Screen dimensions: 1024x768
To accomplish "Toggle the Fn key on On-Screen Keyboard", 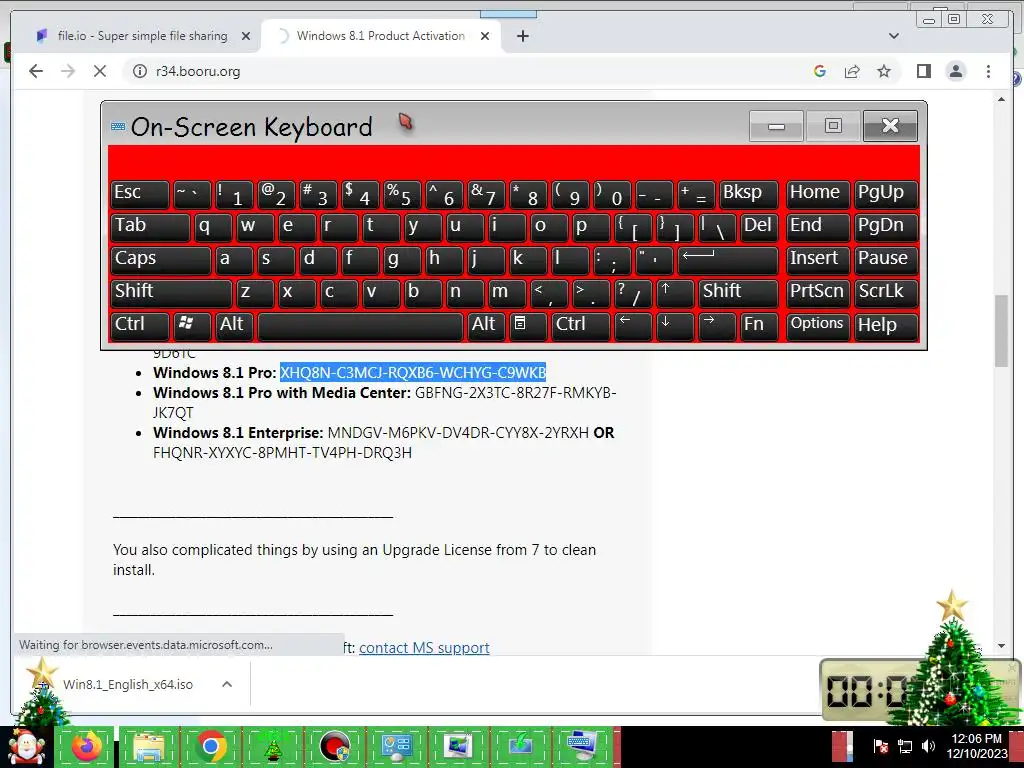I will [x=759, y=326].
